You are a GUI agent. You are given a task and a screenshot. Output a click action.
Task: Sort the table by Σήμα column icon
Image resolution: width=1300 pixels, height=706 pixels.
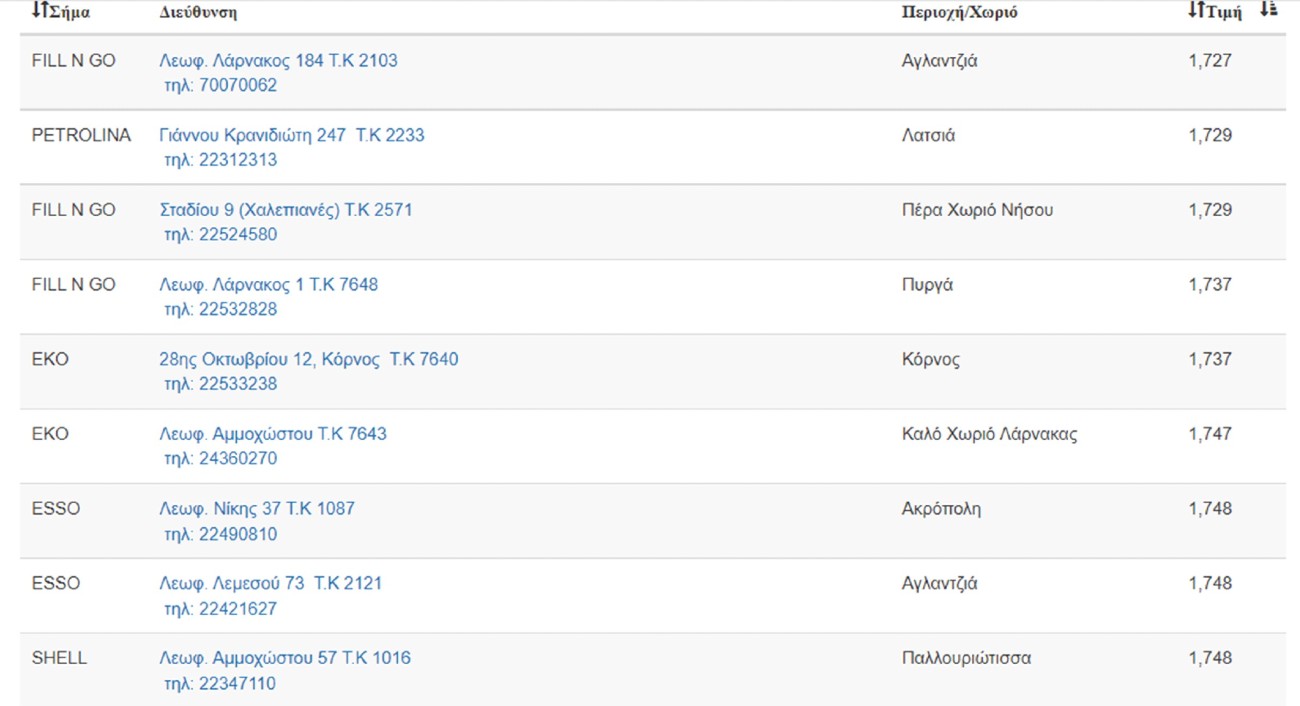pos(39,11)
